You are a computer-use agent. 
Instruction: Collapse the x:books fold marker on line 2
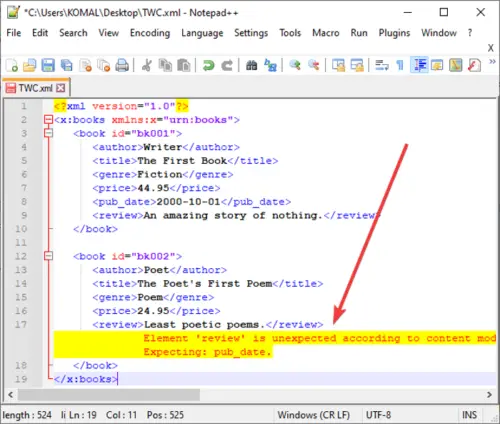point(49,119)
